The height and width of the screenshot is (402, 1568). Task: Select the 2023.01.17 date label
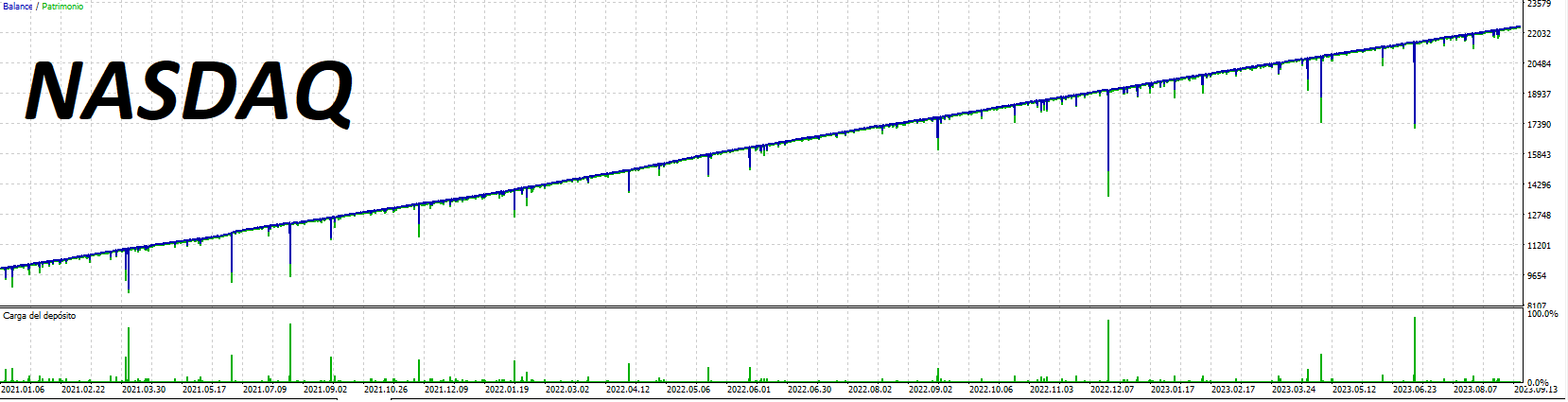pyautogui.click(x=1173, y=389)
